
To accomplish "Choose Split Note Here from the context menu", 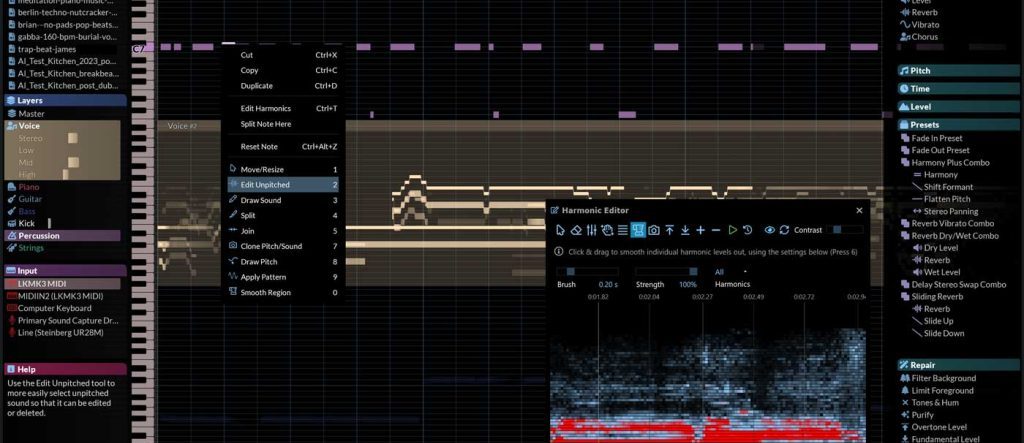I will (283, 124).
